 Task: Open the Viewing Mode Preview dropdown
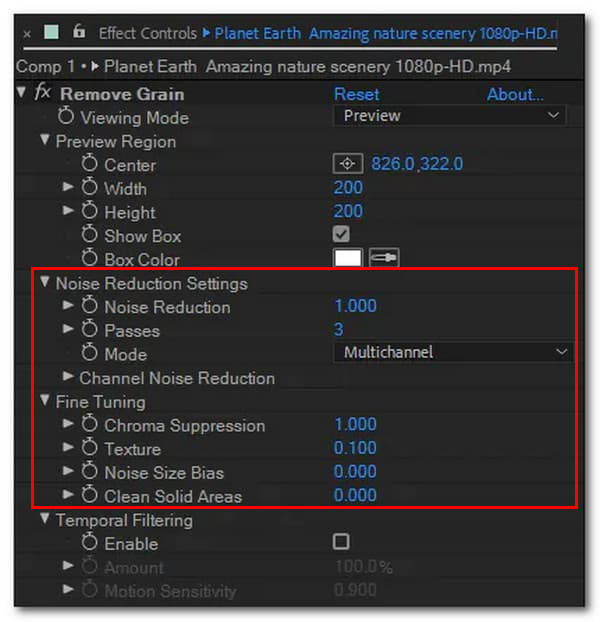coord(450,116)
